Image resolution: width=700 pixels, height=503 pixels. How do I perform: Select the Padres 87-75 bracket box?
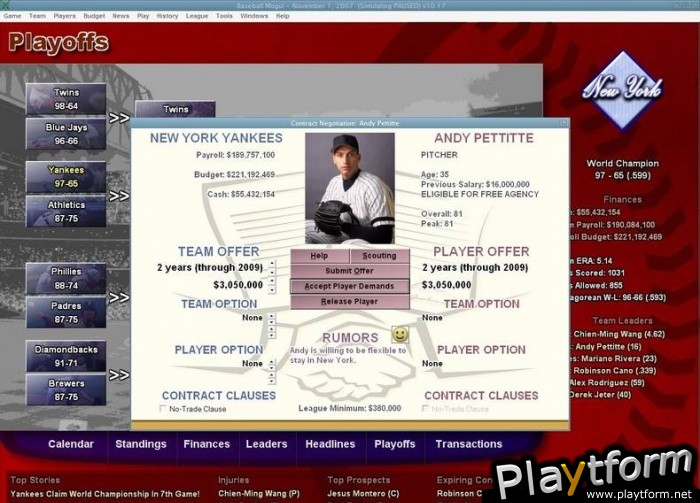pyautogui.click(x=66, y=313)
